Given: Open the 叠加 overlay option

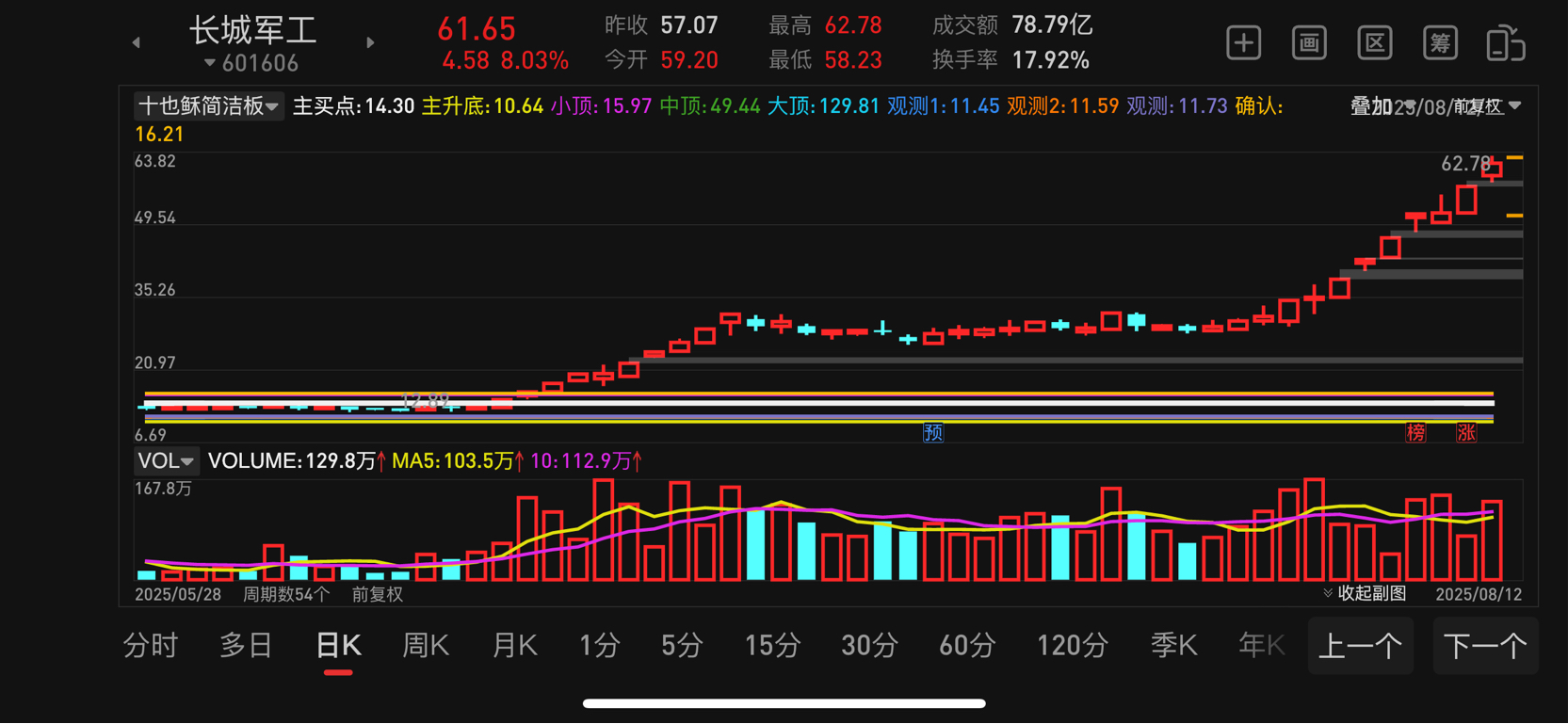Looking at the screenshot, I should pos(1371,106).
